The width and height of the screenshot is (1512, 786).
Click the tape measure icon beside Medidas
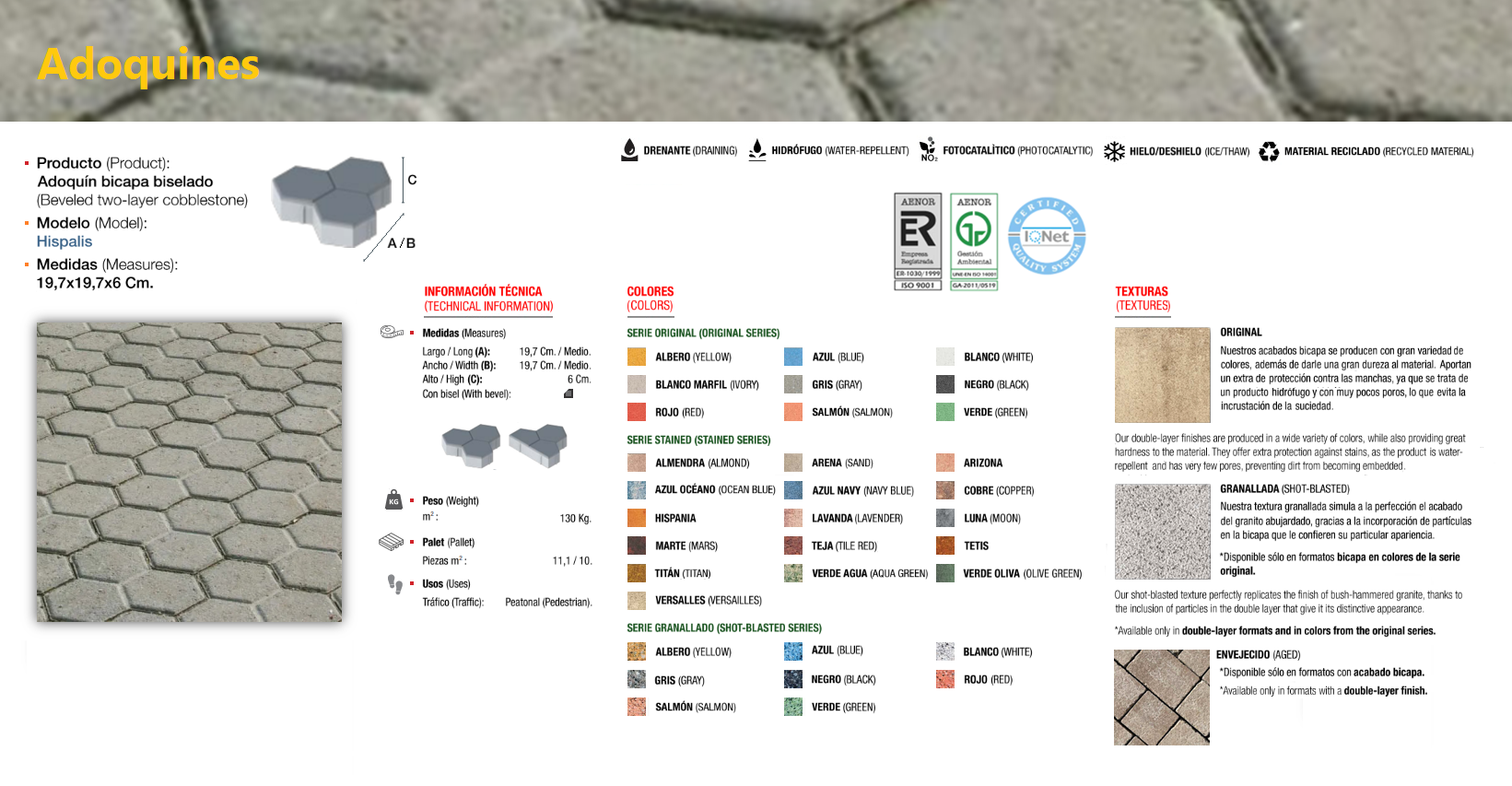(x=393, y=332)
